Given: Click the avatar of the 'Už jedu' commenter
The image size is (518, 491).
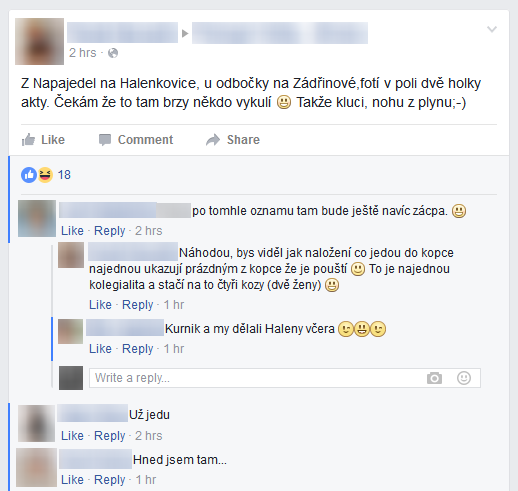Looking at the screenshot, I should pyautogui.click(x=36, y=423).
